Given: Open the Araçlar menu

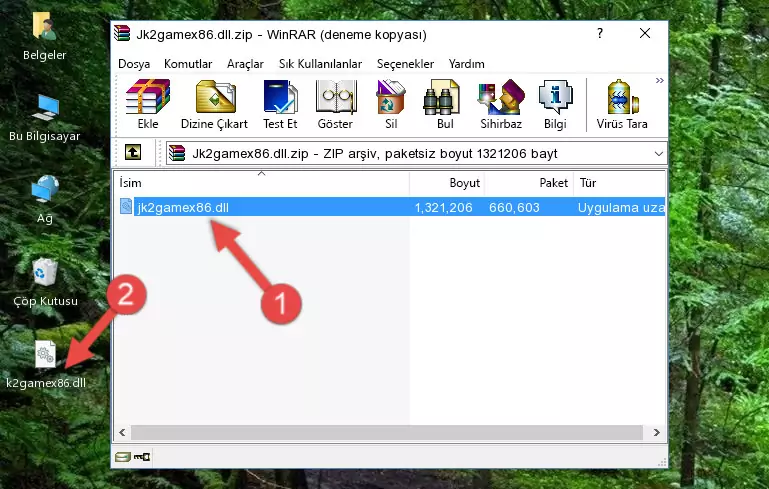Looking at the screenshot, I should pyautogui.click(x=245, y=64).
